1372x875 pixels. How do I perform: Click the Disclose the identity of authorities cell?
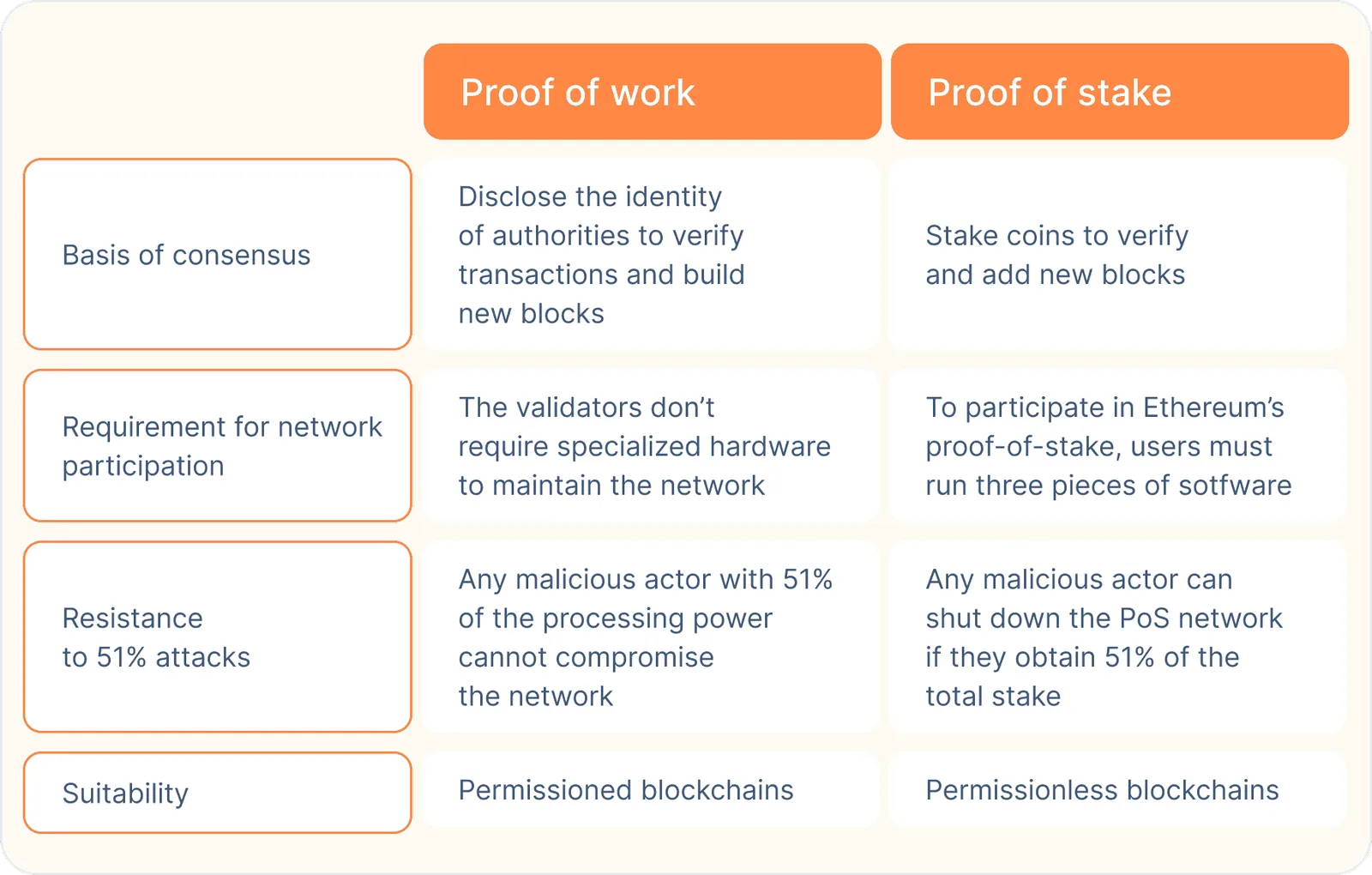[x=652, y=254]
